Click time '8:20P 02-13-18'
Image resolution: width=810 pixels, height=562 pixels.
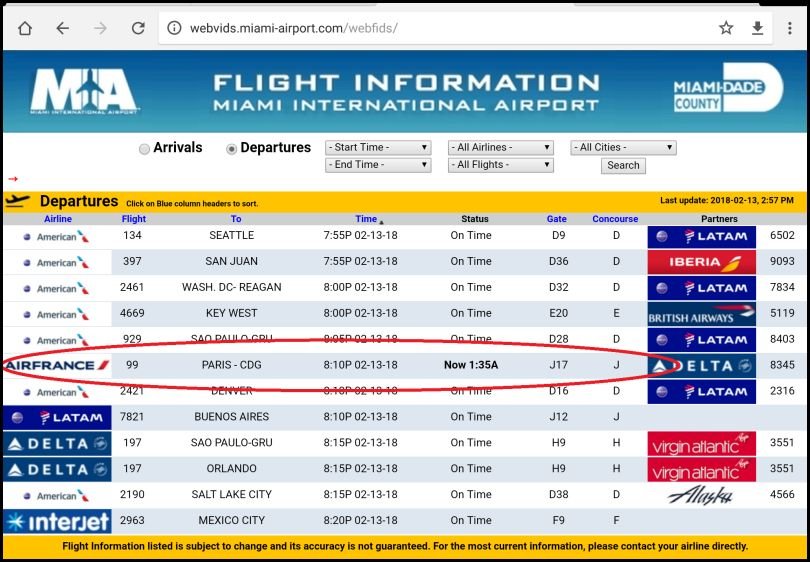(x=361, y=520)
